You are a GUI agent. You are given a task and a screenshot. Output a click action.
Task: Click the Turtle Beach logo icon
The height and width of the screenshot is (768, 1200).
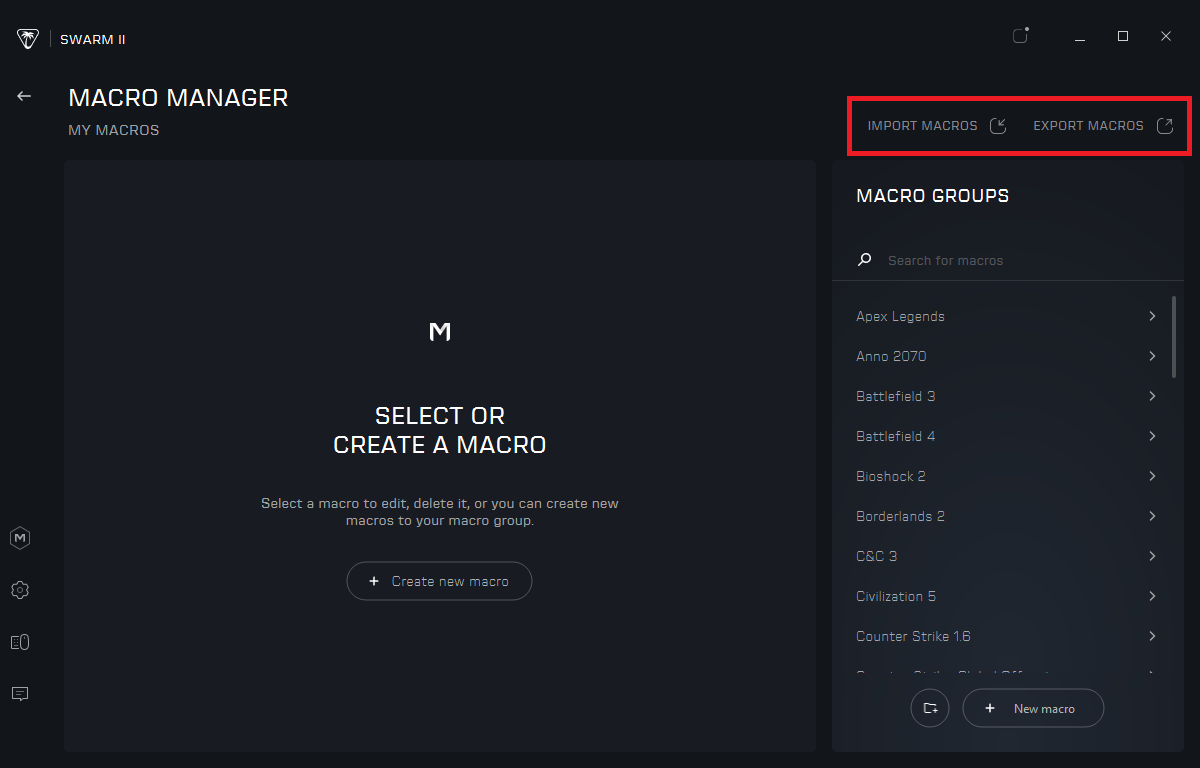tap(27, 39)
